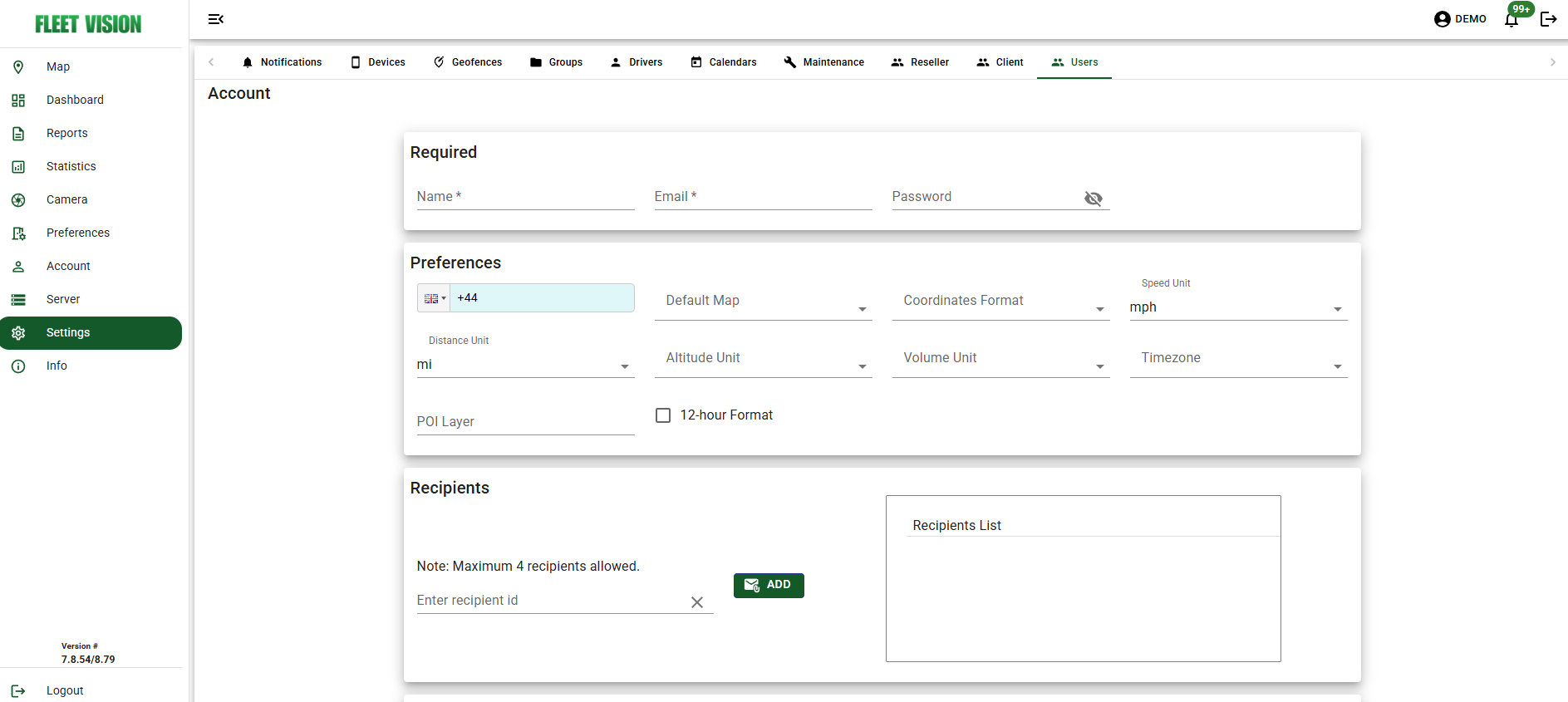
Task: Focus the Name required field
Action: click(526, 198)
